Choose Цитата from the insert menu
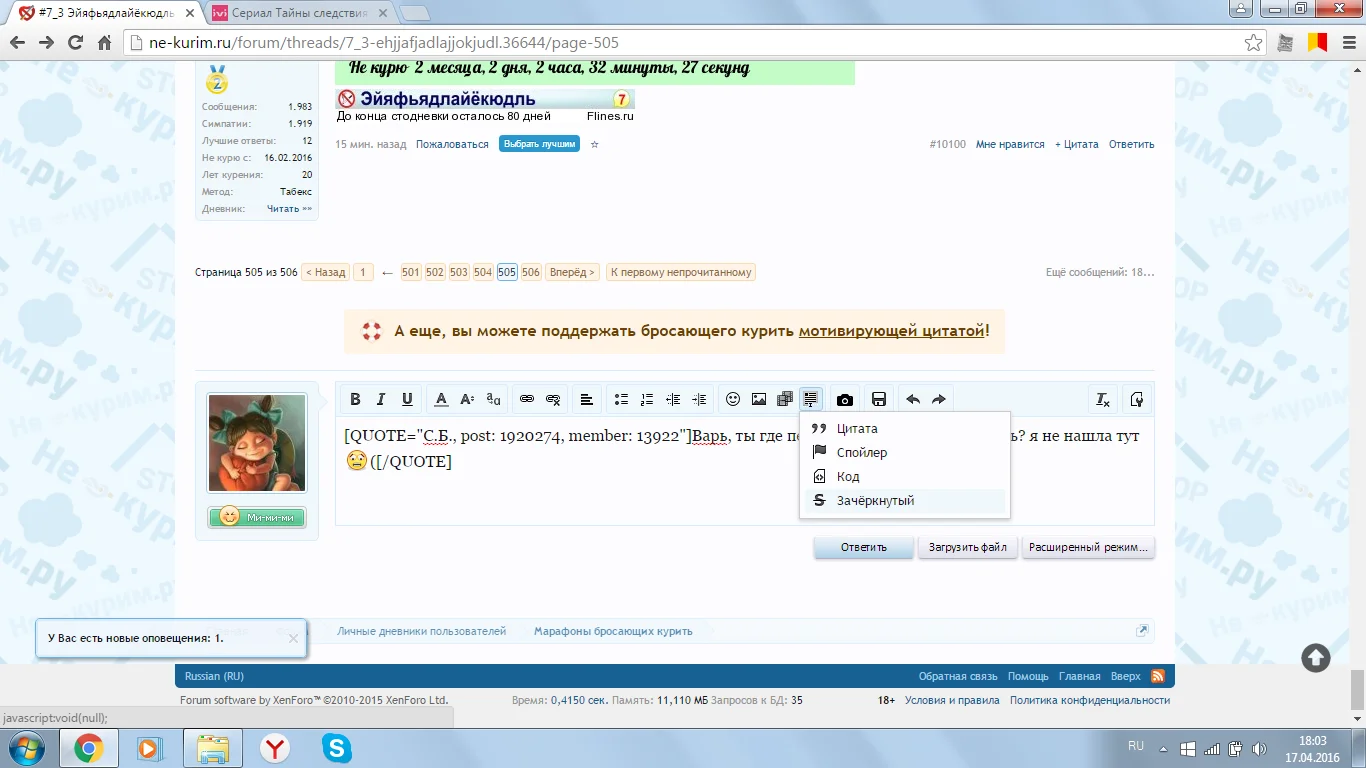The width and height of the screenshot is (1366, 768). 905,429
